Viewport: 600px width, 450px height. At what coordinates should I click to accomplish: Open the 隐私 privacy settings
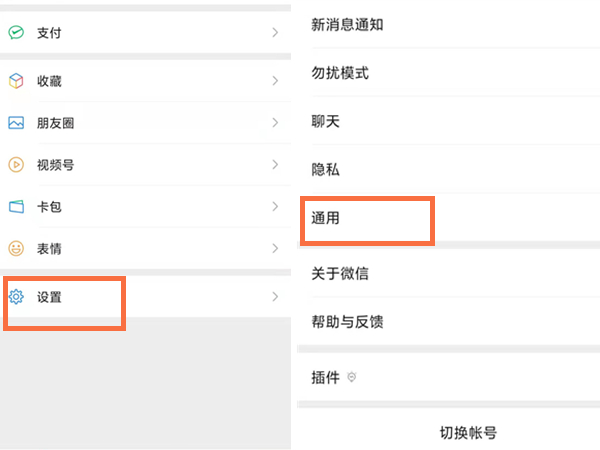pyautogui.click(x=326, y=170)
